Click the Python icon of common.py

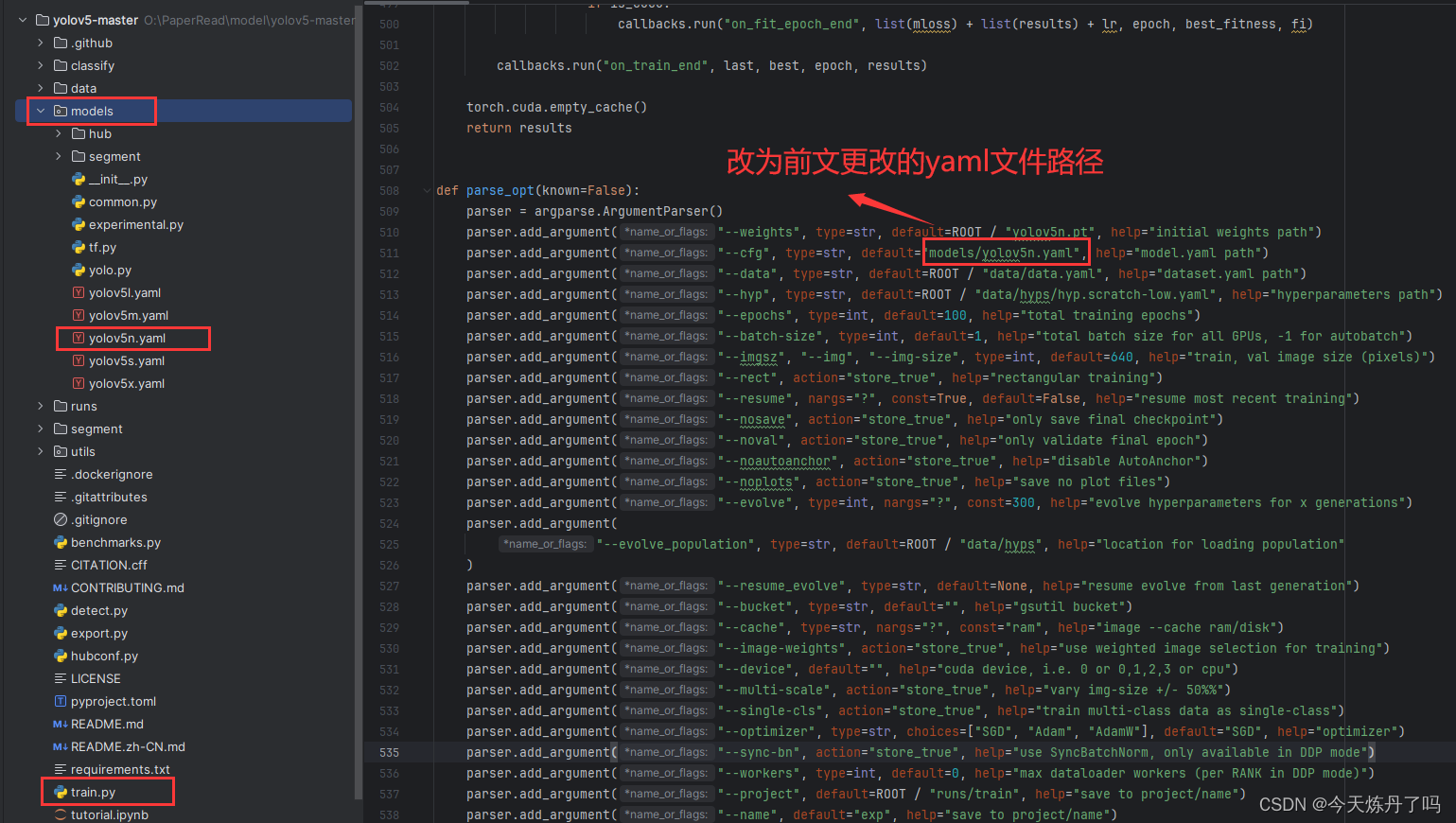(79, 201)
